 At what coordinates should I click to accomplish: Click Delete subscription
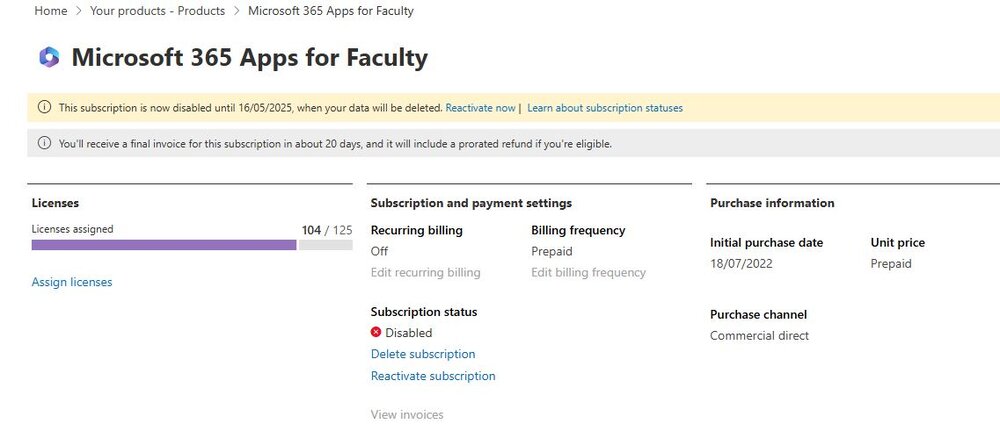423,354
